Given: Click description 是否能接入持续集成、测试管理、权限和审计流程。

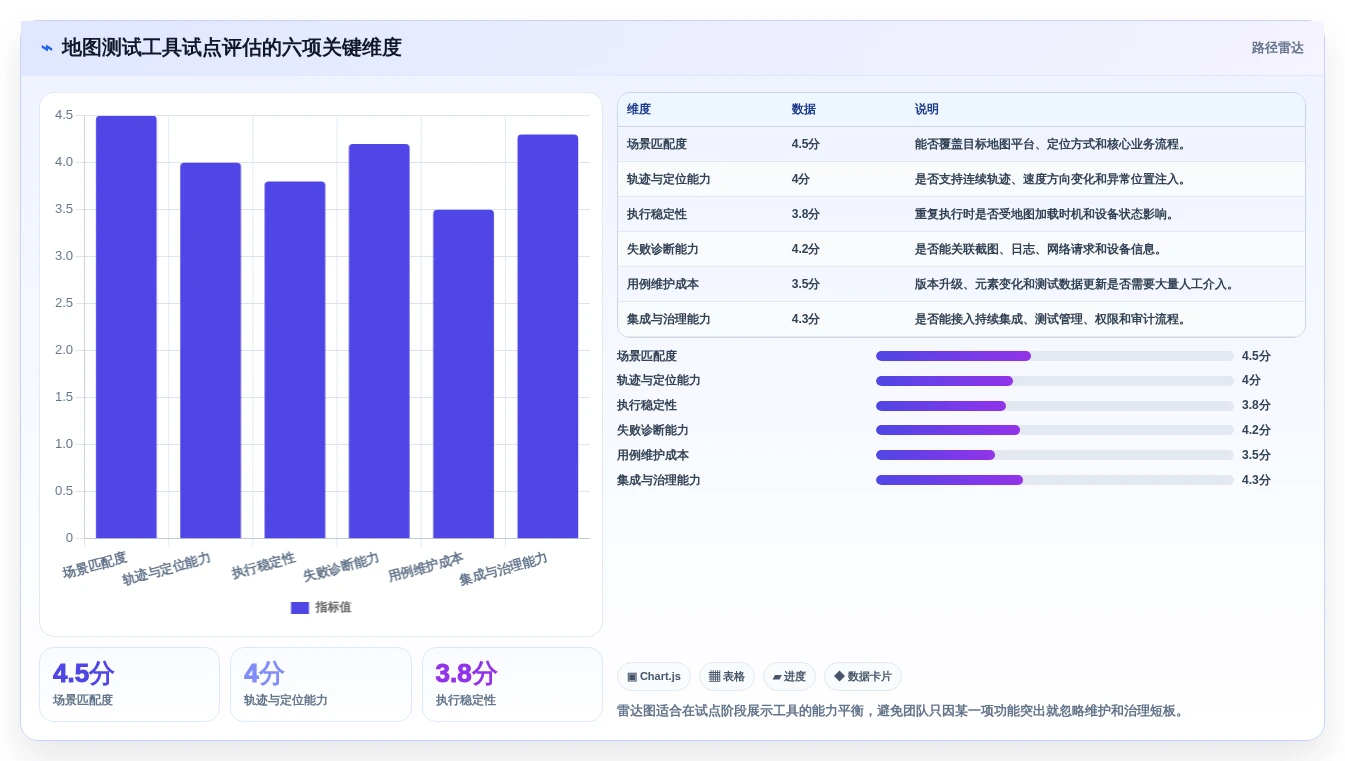Looking at the screenshot, I should (1050, 319).
